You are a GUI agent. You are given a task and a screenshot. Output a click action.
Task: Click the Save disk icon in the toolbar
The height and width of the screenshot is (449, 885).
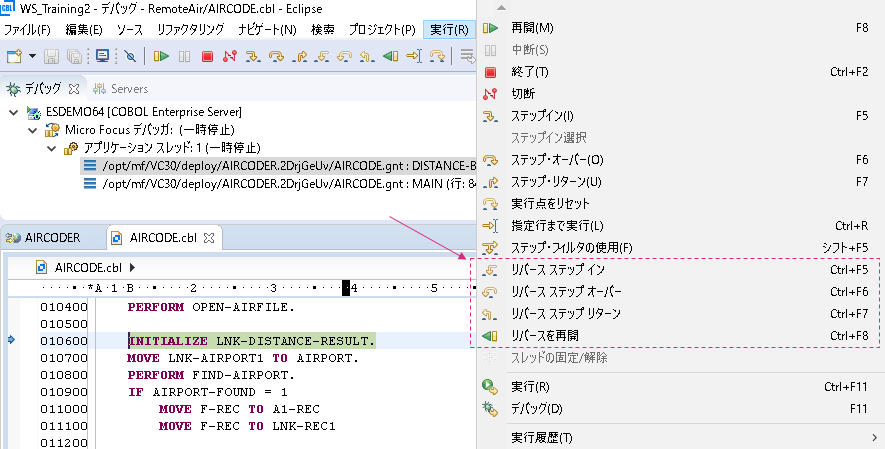[51, 56]
